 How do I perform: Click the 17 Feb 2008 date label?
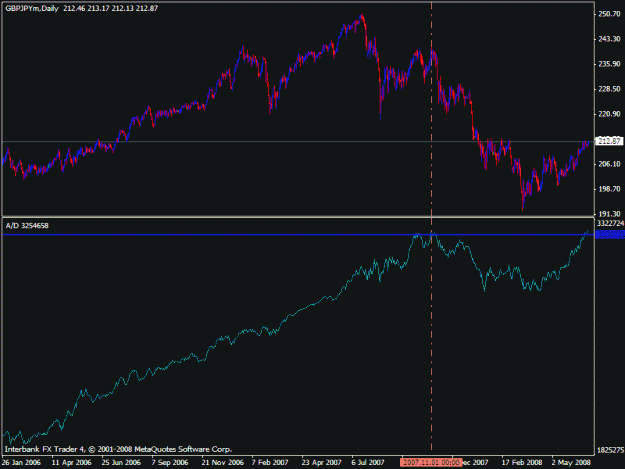coord(522,462)
